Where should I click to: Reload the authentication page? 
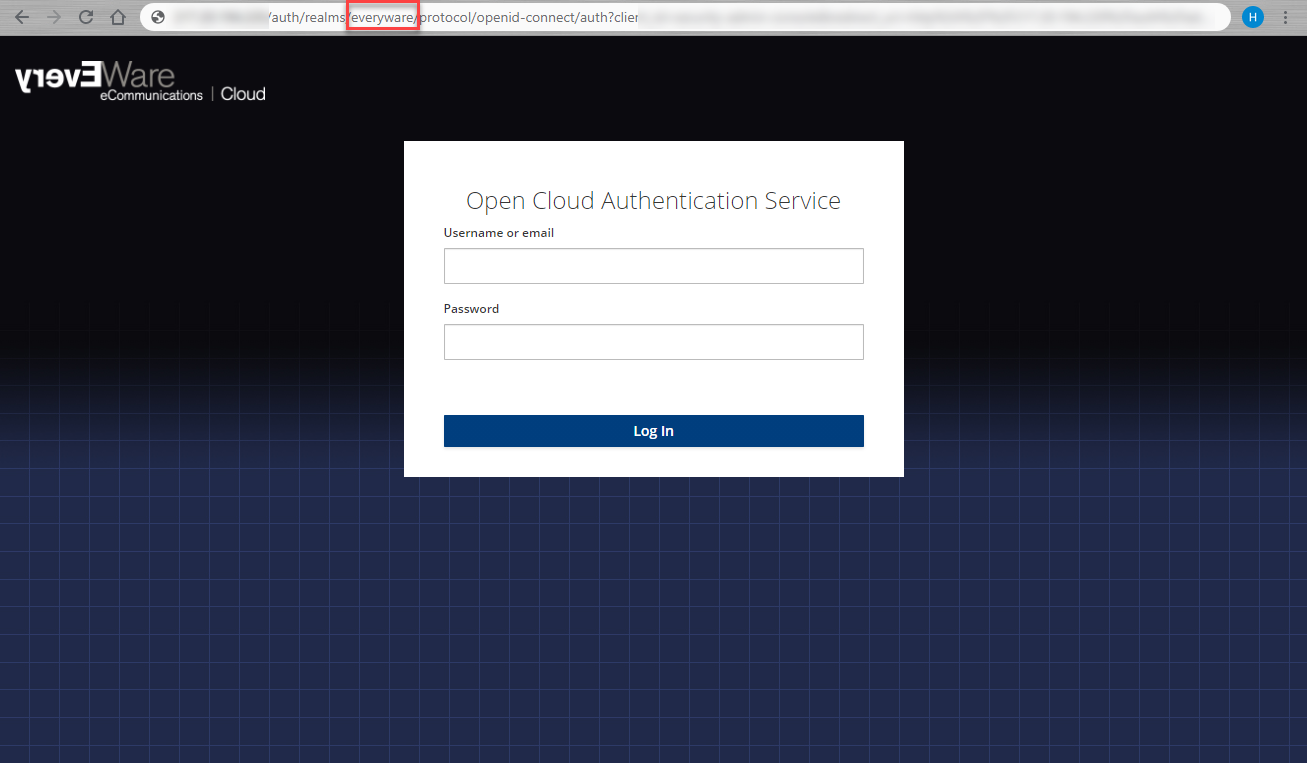[86, 17]
